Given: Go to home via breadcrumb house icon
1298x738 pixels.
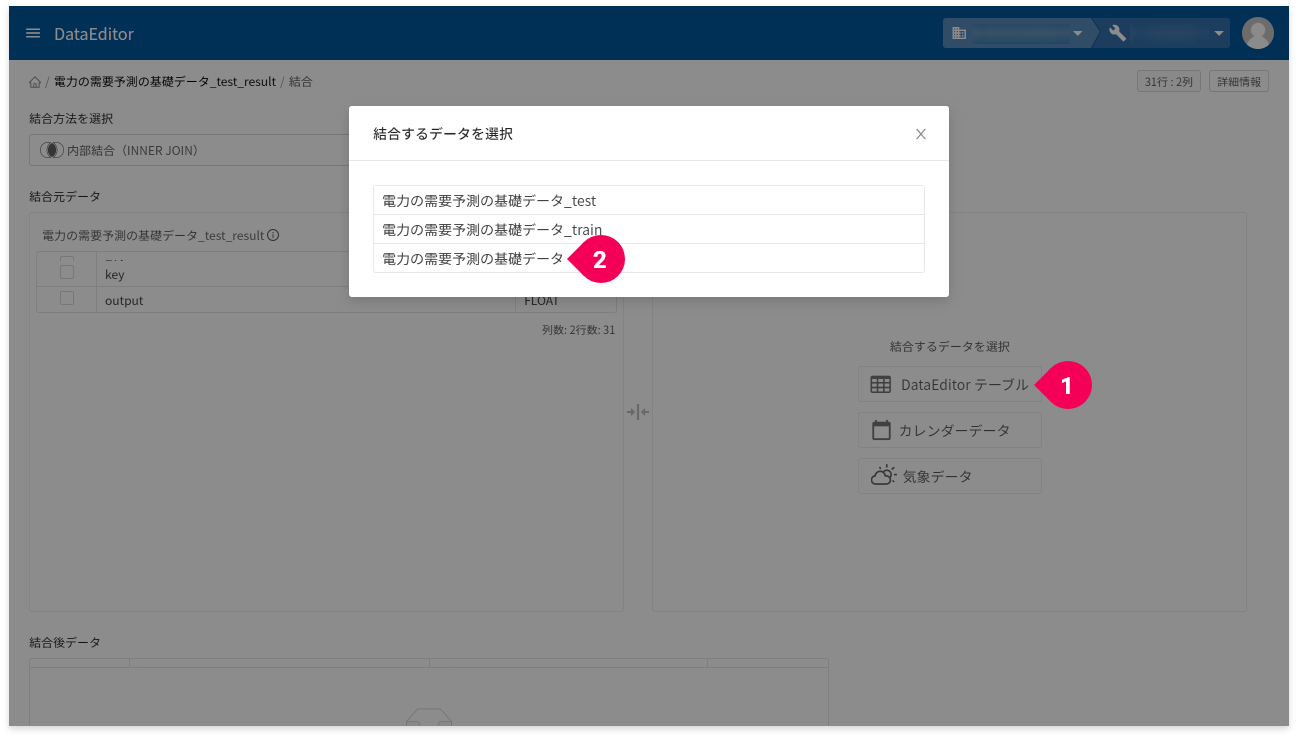Looking at the screenshot, I should coord(35,82).
